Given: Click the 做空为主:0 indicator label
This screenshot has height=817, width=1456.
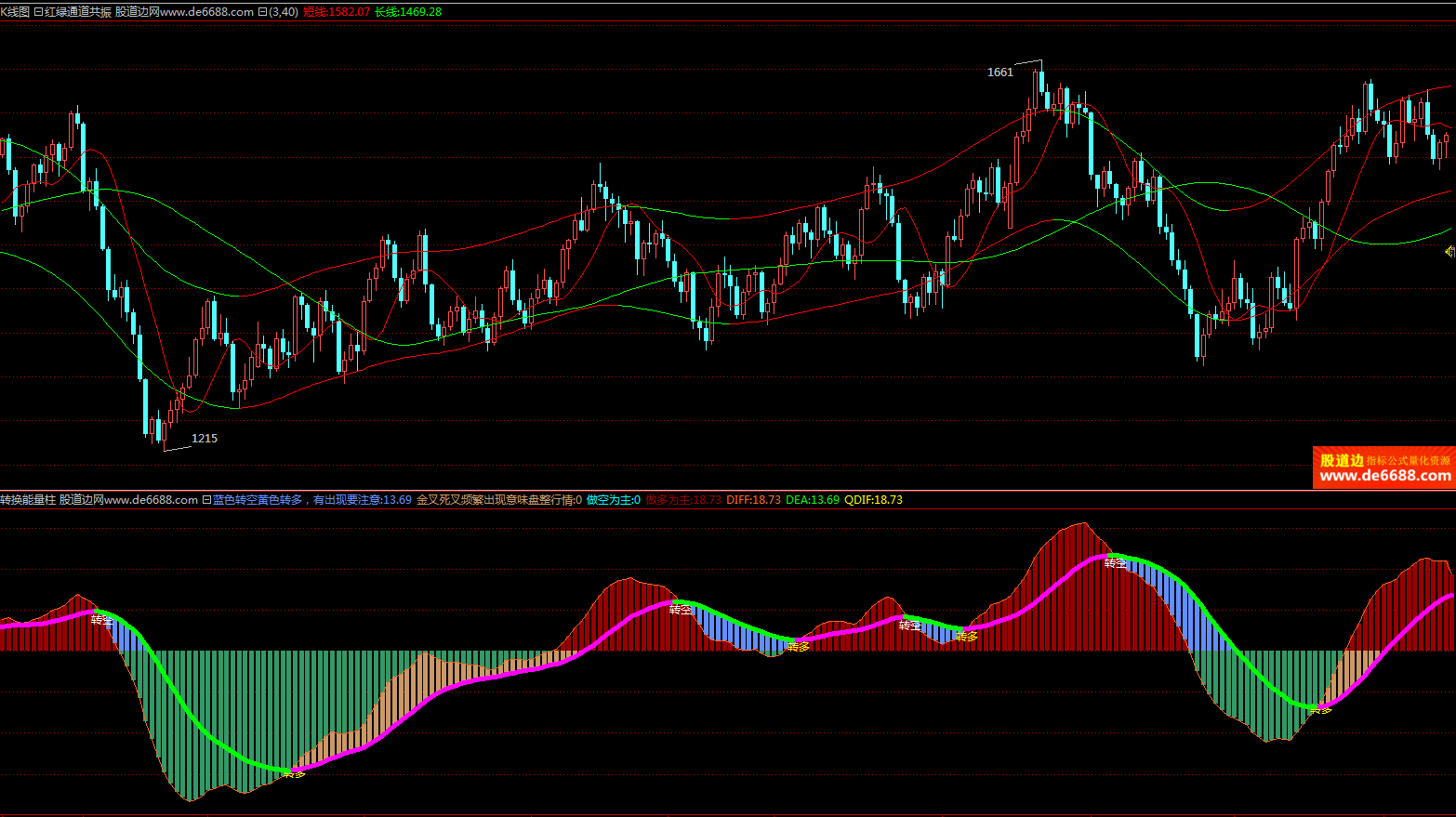Looking at the screenshot, I should [613, 500].
